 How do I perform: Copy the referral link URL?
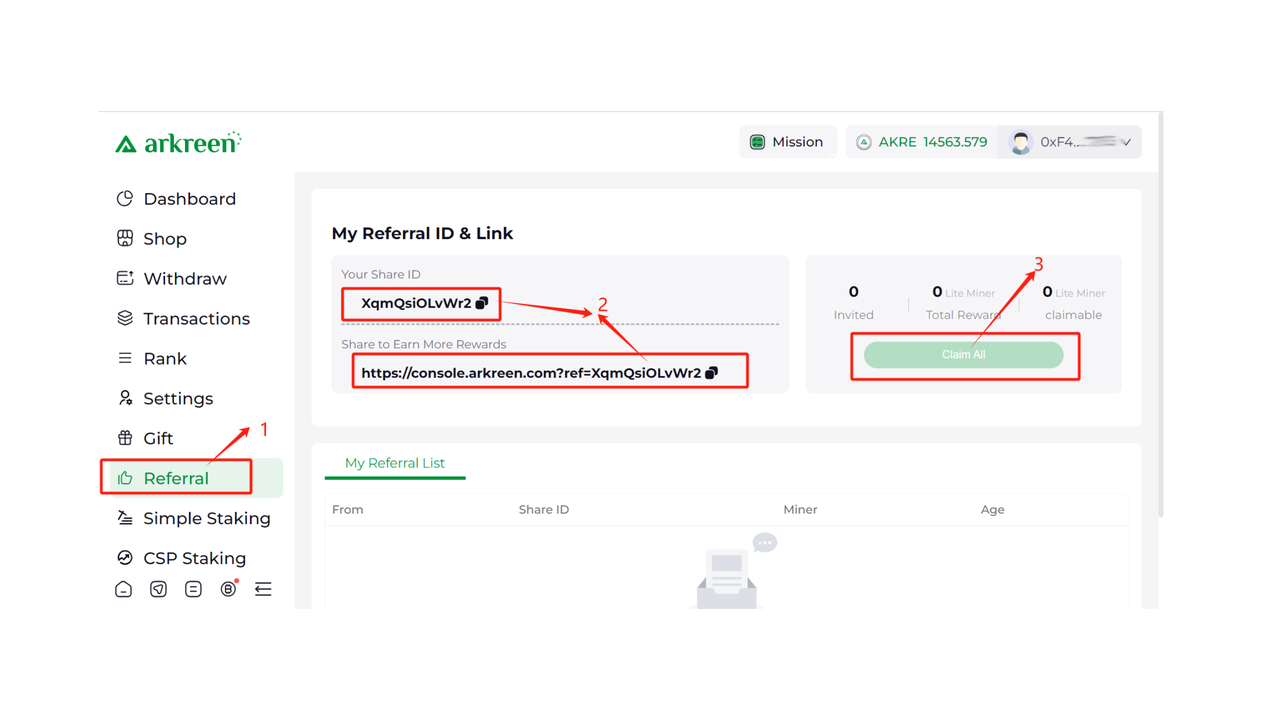pos(712,373)
